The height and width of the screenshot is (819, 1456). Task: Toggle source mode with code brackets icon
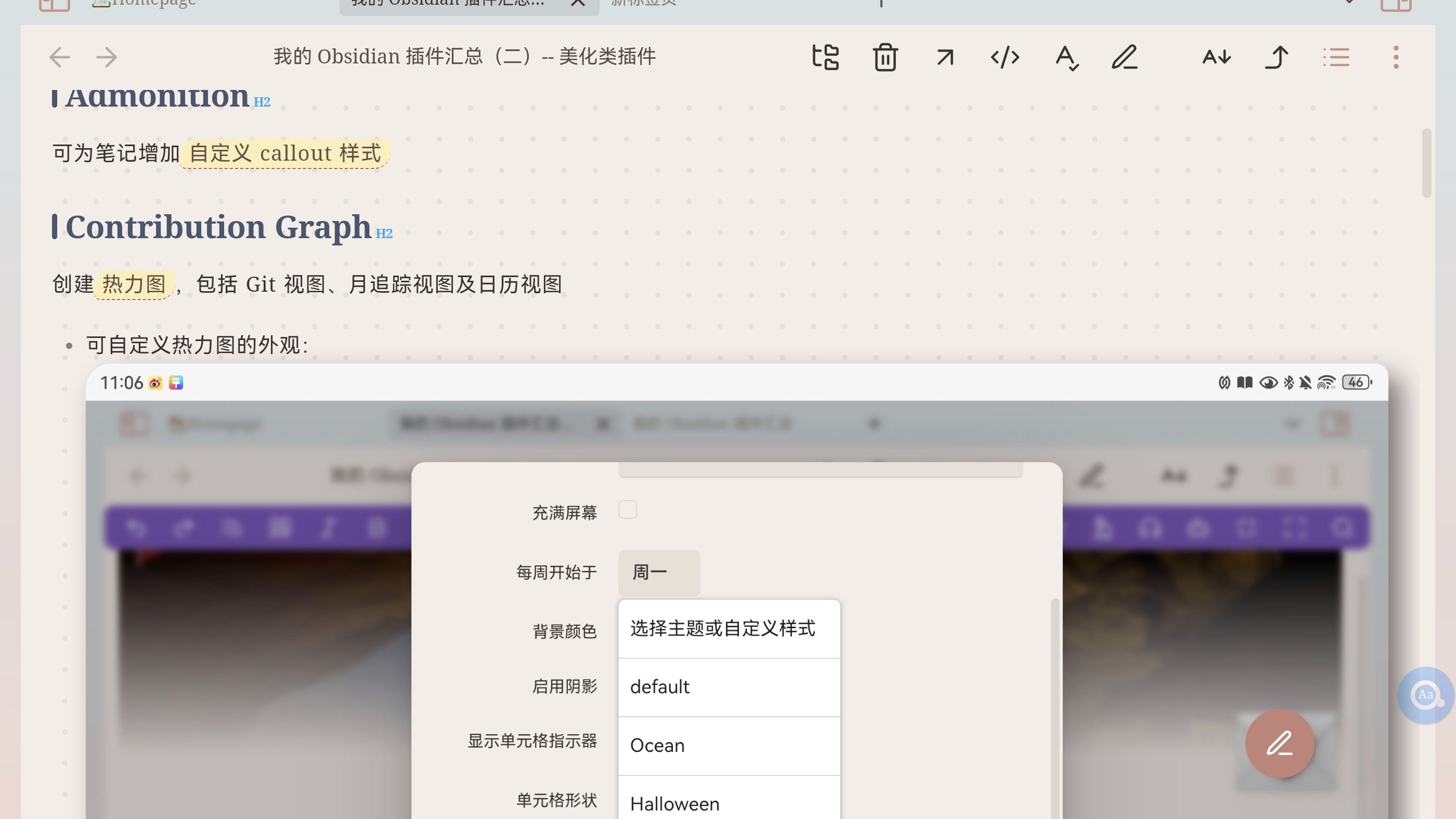tap(1005, 57)
